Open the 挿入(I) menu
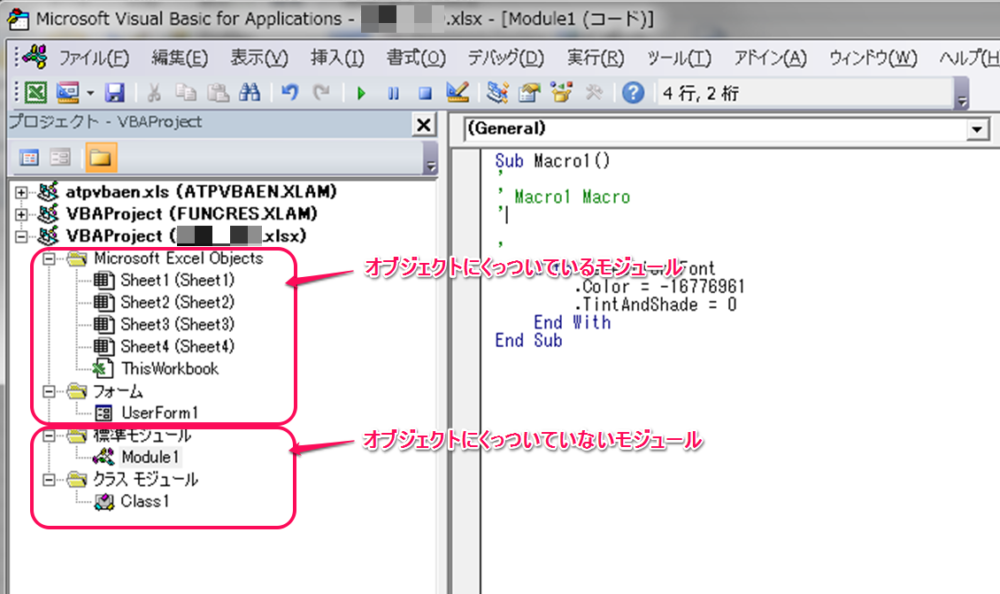Screen dimensions: 1000x594 tap(338, 57)
